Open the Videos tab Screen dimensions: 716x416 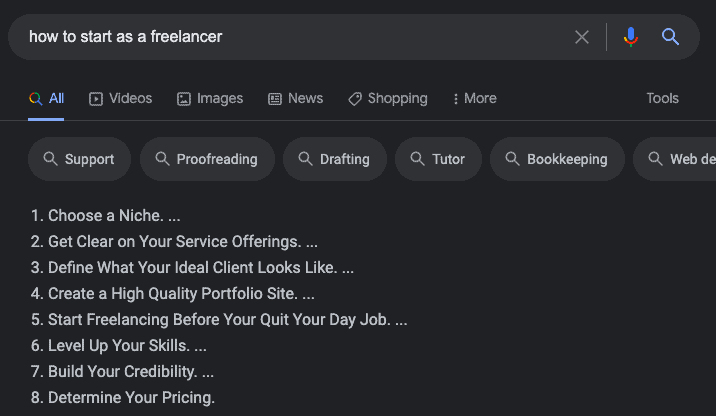[x=121, y=99]
